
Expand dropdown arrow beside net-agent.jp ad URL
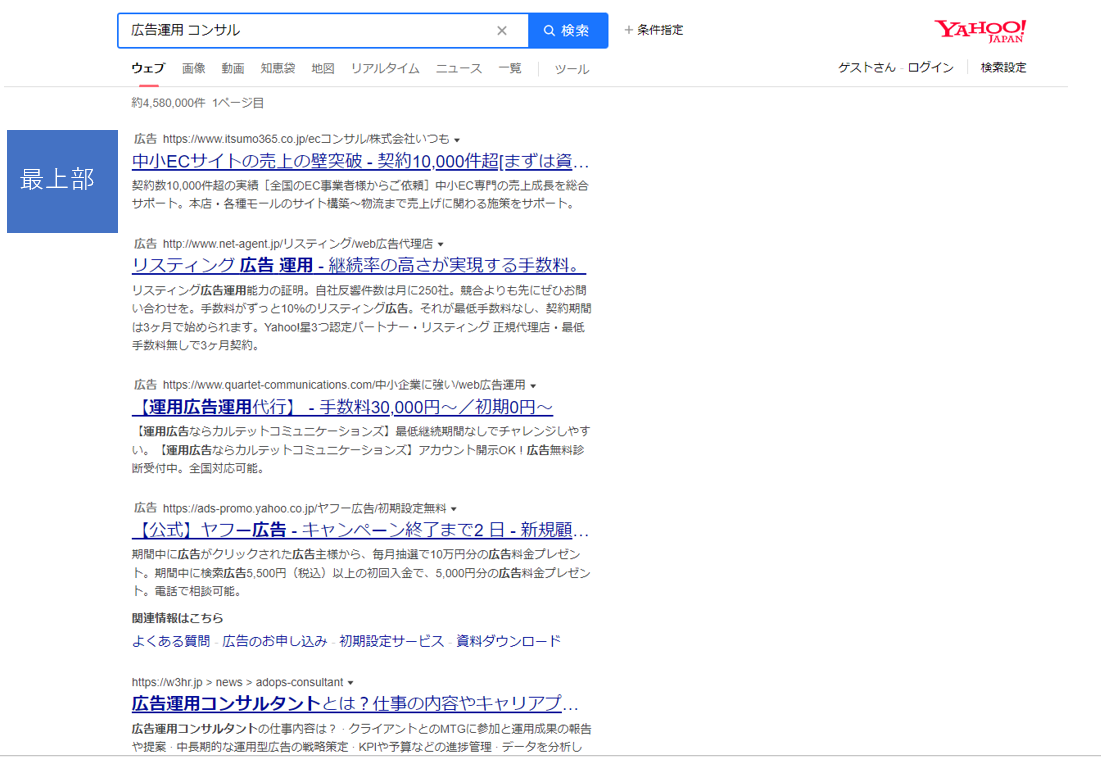coord(440,244)
